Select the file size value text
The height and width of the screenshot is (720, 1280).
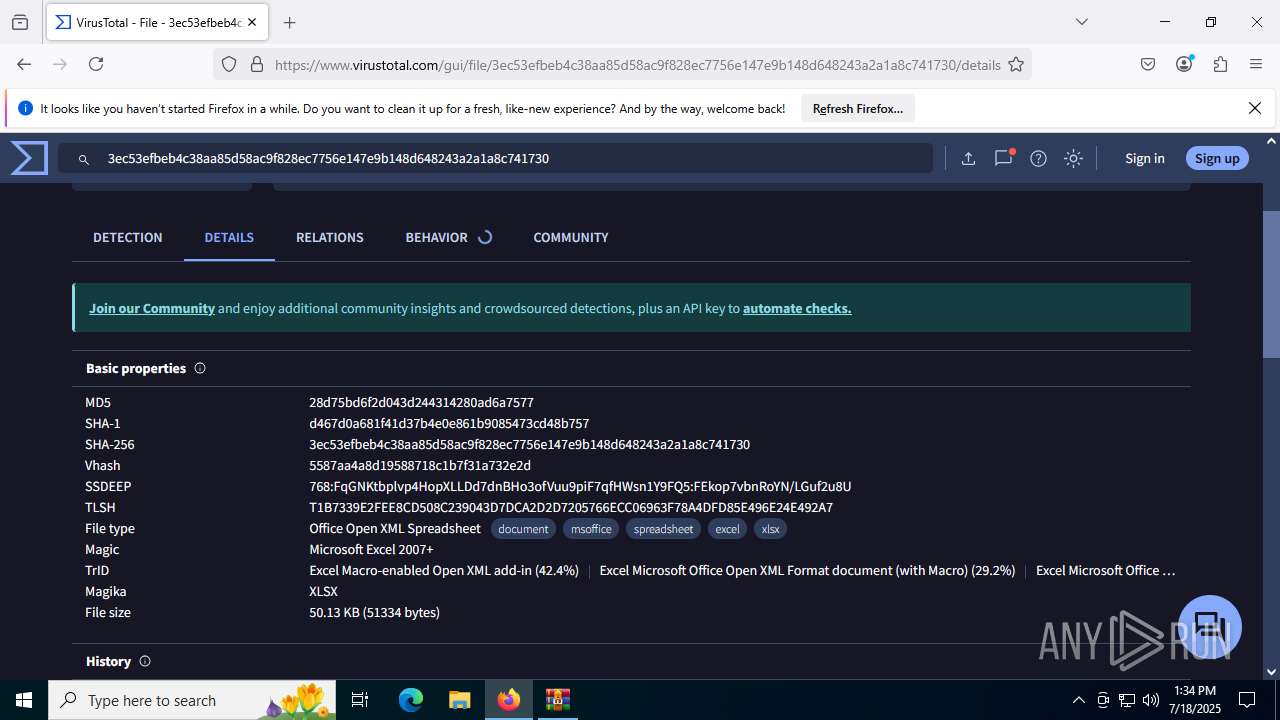(374, 612)
